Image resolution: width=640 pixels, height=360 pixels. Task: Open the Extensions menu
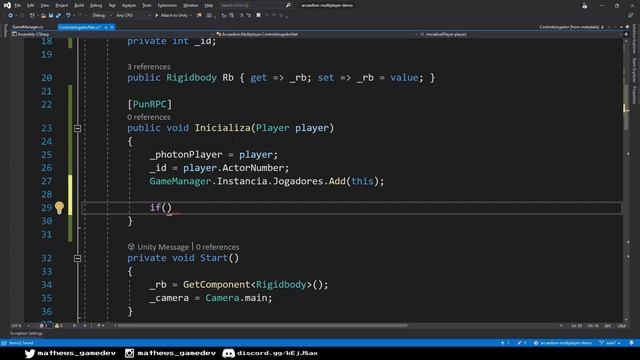pyautogui.click(x=167, y=5)
